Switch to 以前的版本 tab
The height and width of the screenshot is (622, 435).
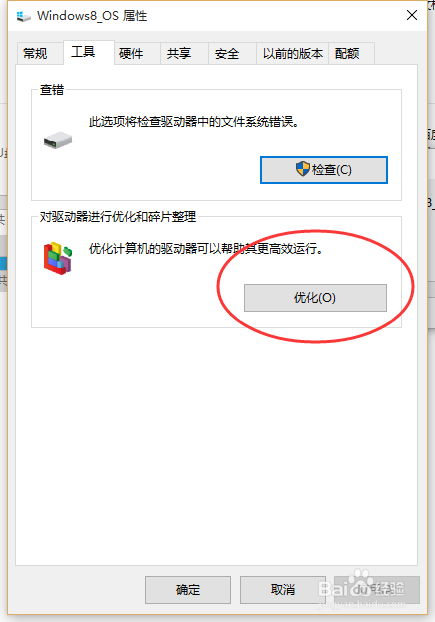(293, 53)
